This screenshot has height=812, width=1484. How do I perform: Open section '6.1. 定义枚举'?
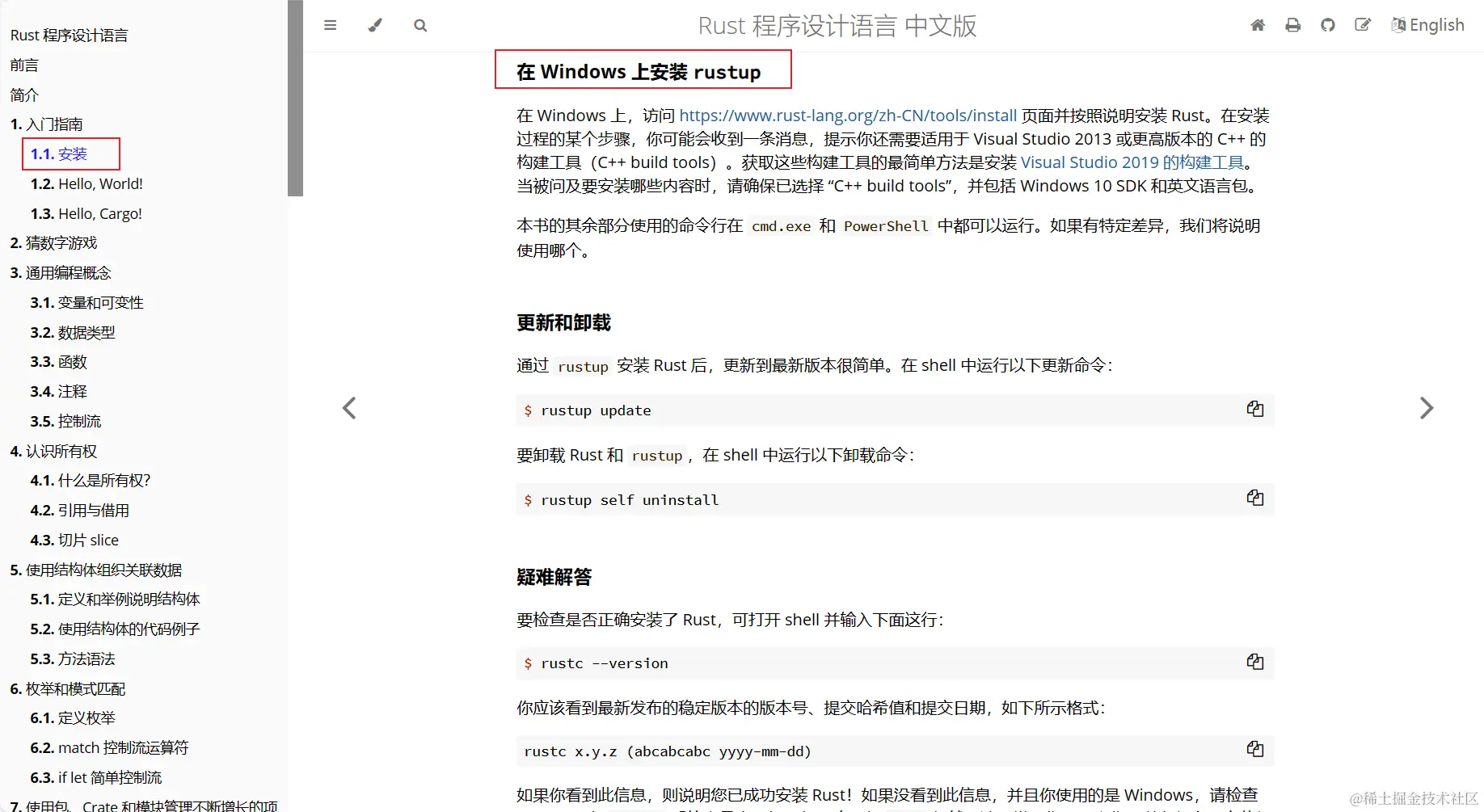[73, 718]
